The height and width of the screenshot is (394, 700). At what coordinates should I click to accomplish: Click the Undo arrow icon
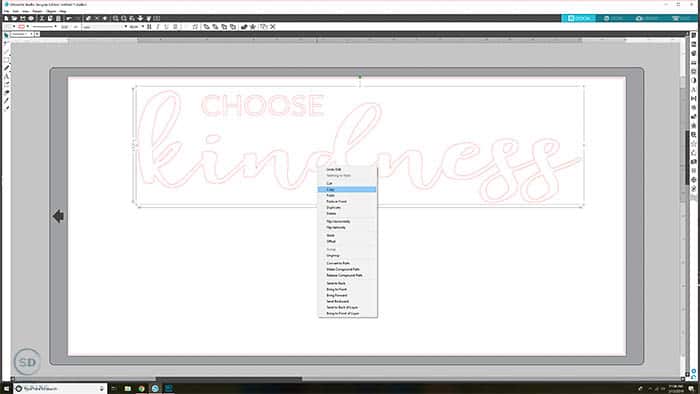[x=69, y=18]
